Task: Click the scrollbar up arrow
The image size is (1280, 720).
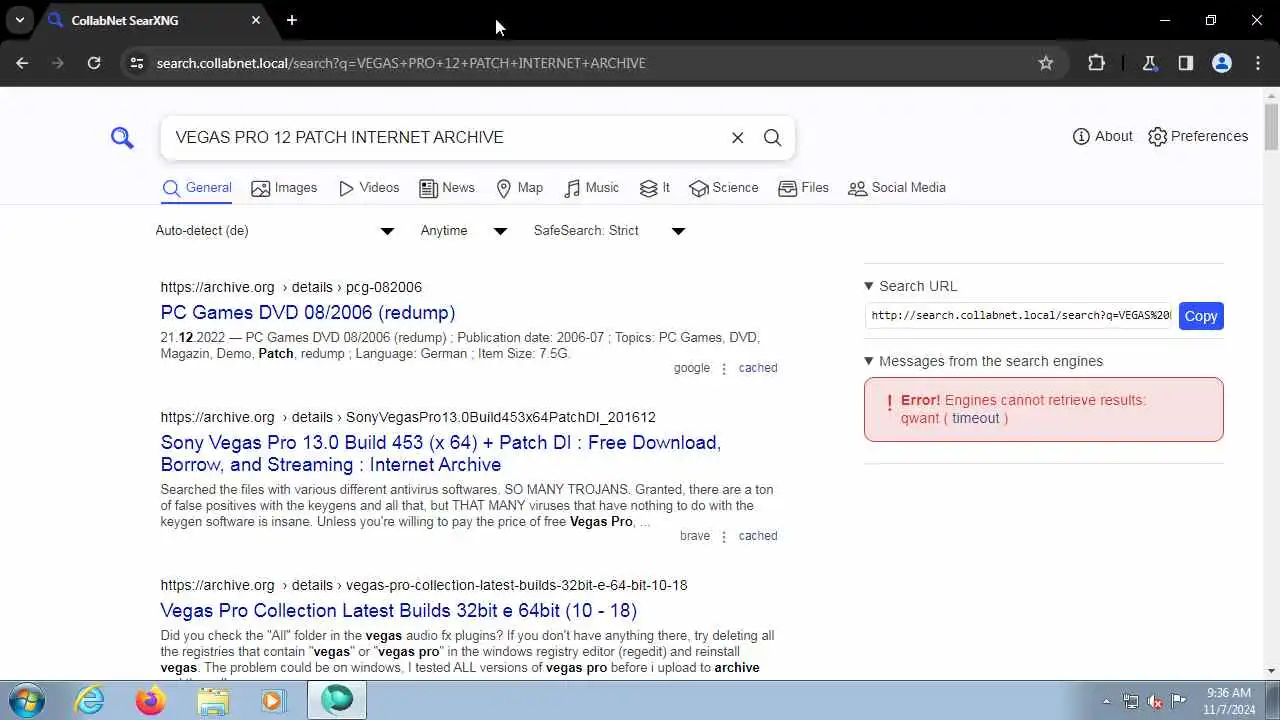Action: coord(1271,95)
